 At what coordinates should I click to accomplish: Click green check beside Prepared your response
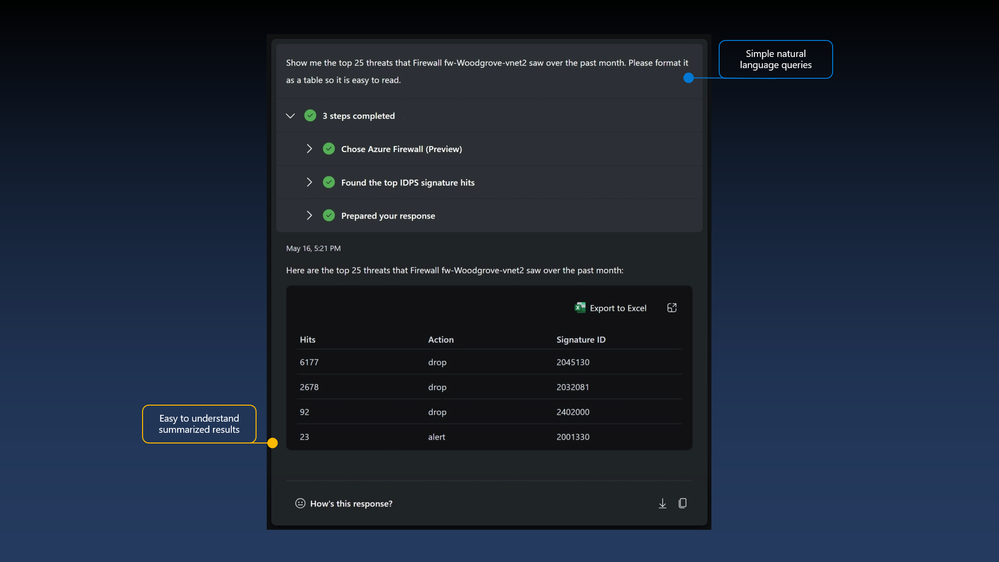coord(329,215)
